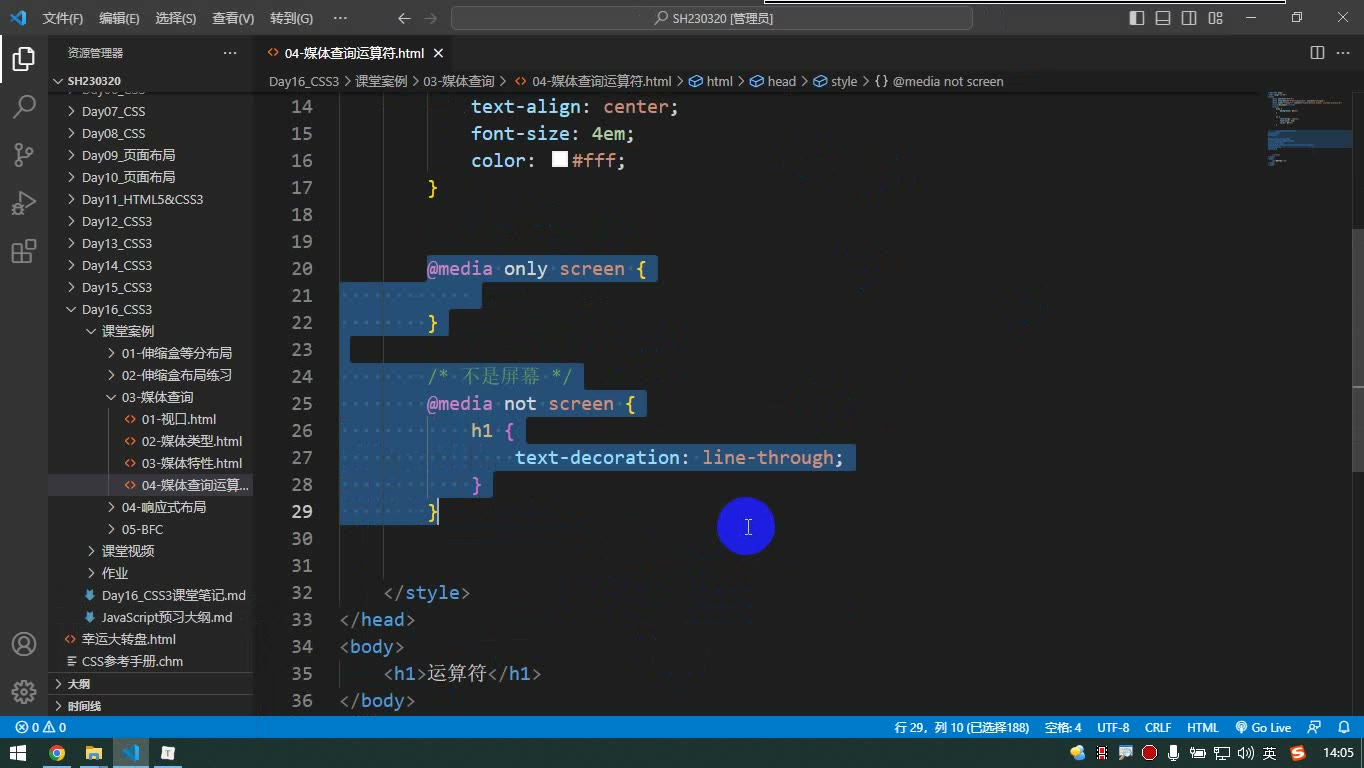Open Customize Layout control
The width and height of the screenshot is (1364, 768).
pyautogui.click(x=1215, y=18)
